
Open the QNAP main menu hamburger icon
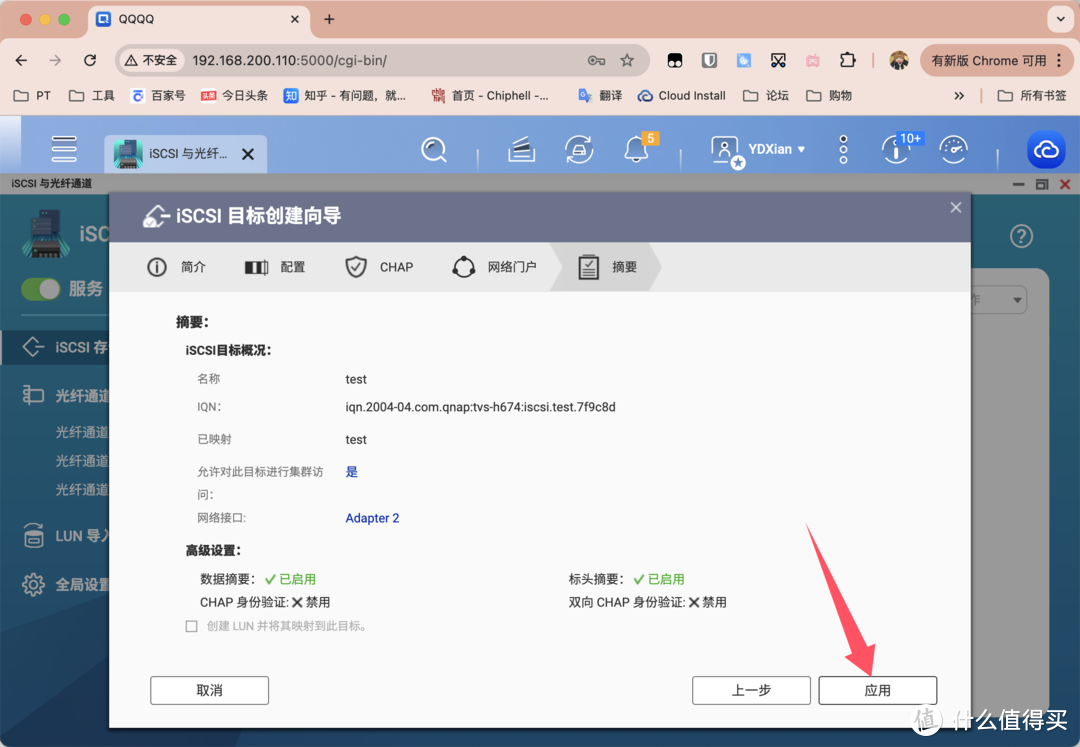[x=64, y=149]
